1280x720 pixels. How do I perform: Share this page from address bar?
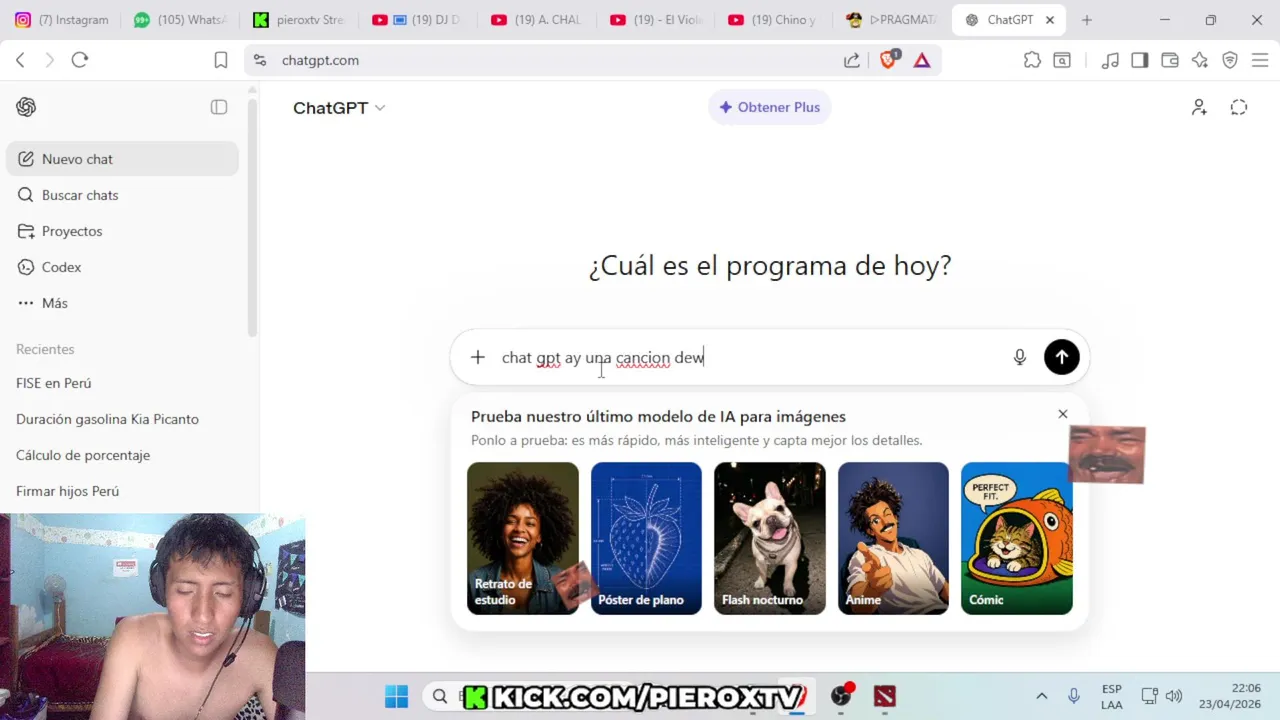pyautogui.click(x=852, y=60)
